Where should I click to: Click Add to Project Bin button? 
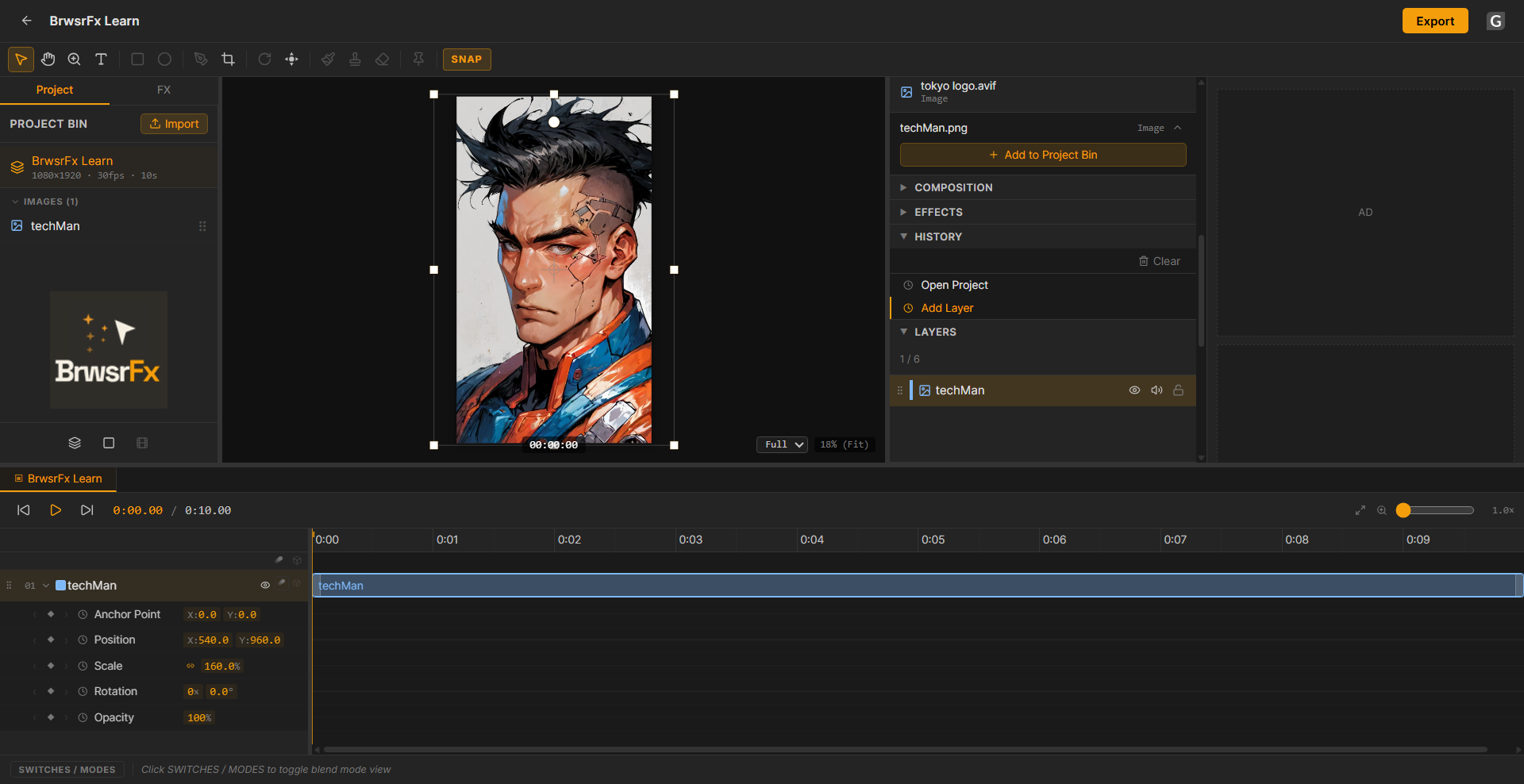[x=1043, y=155]
